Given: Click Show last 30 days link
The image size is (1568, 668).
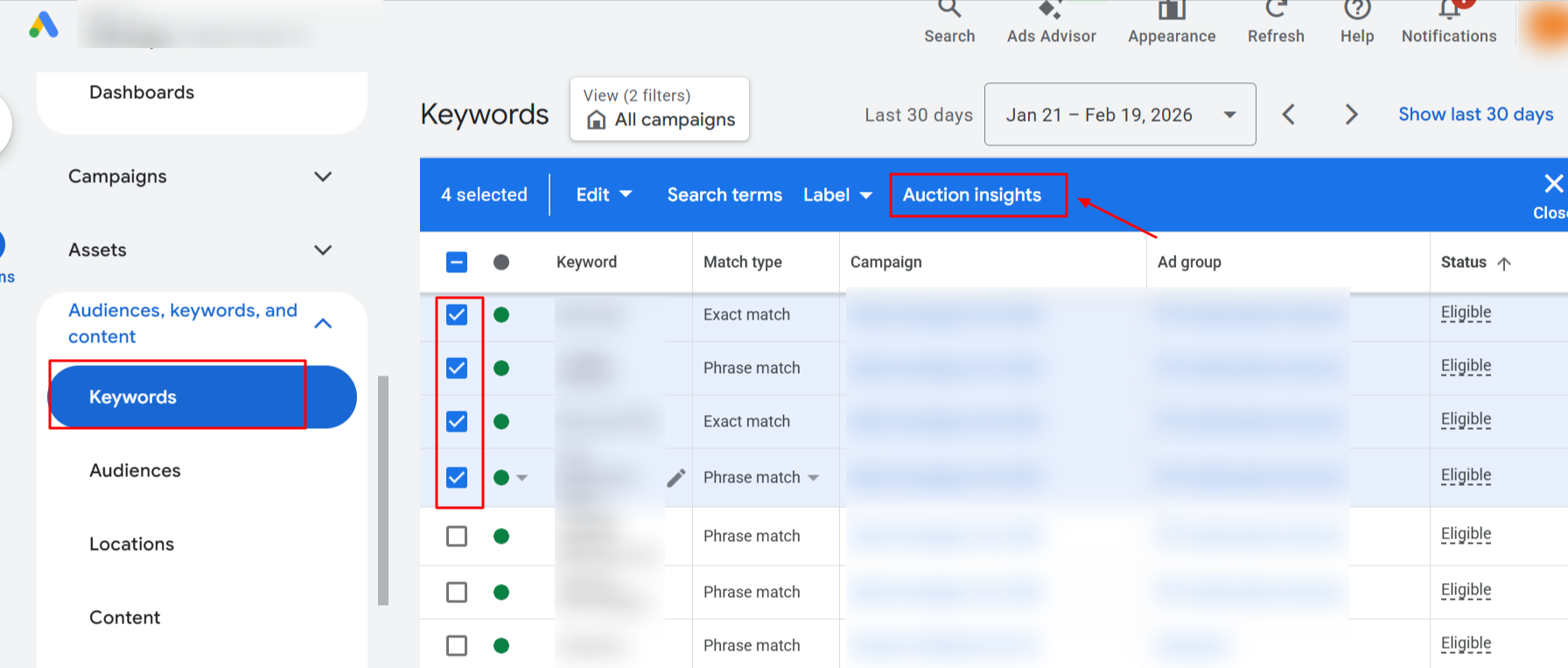Looking at the screenshot, I should click(x=1475, y=115).
